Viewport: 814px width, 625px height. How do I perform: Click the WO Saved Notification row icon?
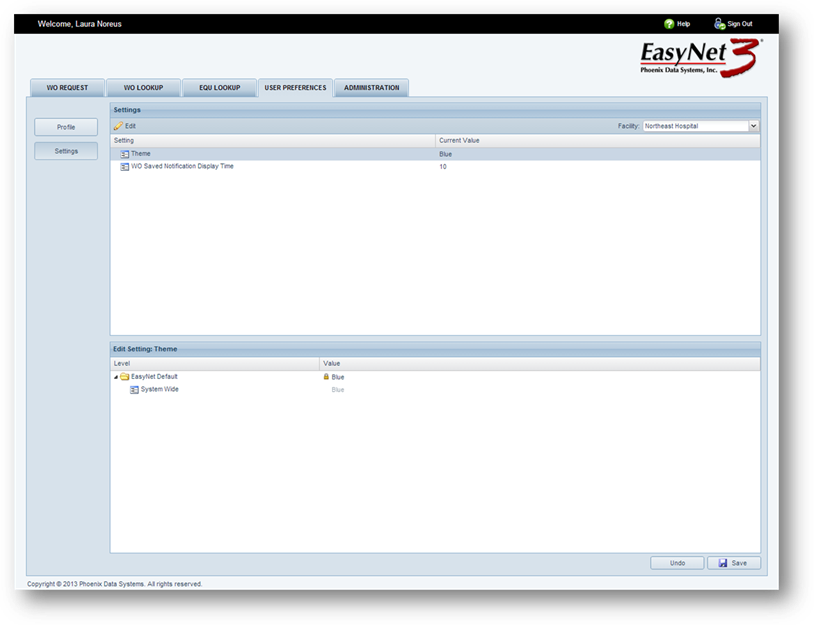click(125, 167)
